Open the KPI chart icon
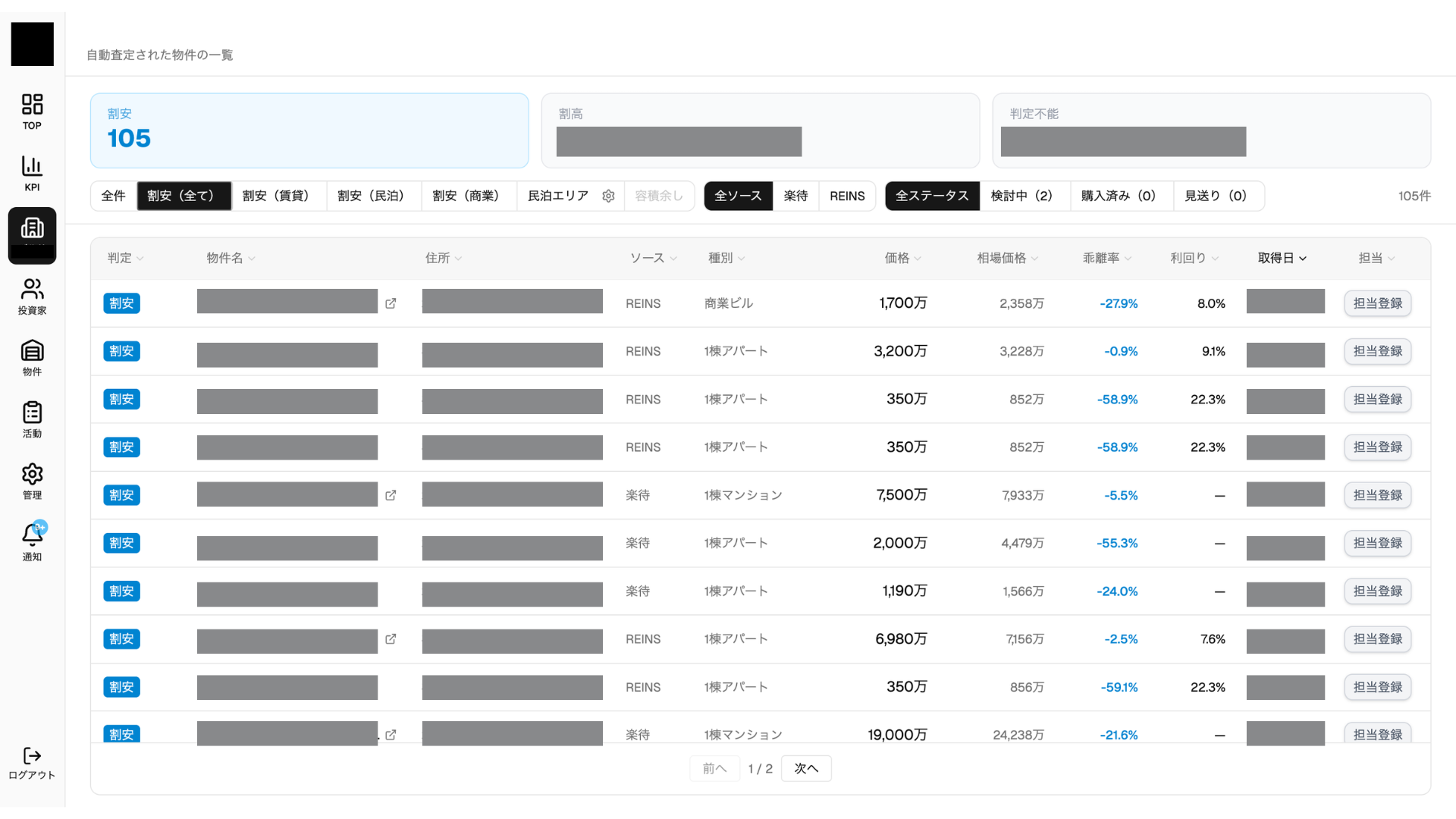 click(32, 174)
